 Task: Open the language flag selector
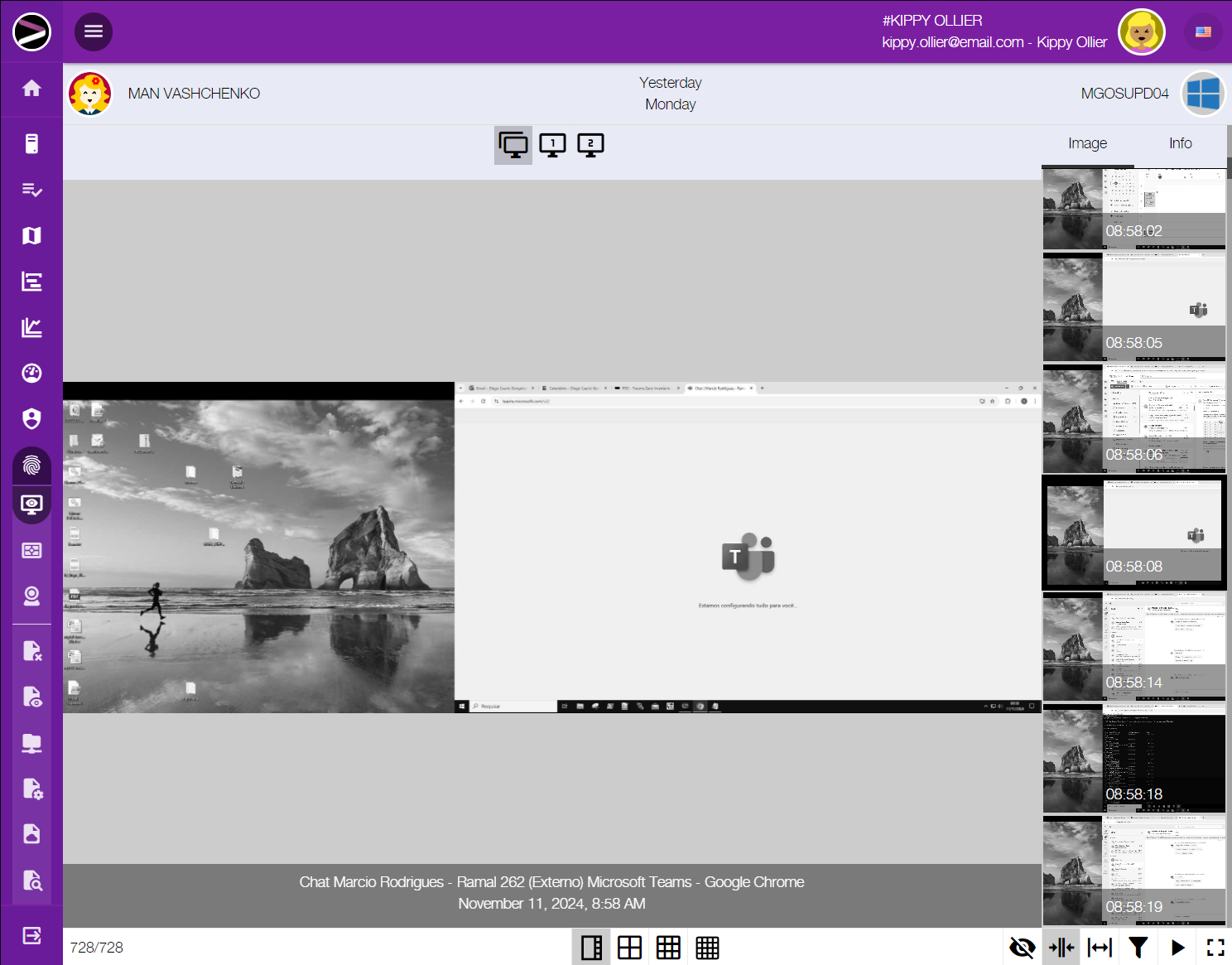click(x=1203, y=31)
